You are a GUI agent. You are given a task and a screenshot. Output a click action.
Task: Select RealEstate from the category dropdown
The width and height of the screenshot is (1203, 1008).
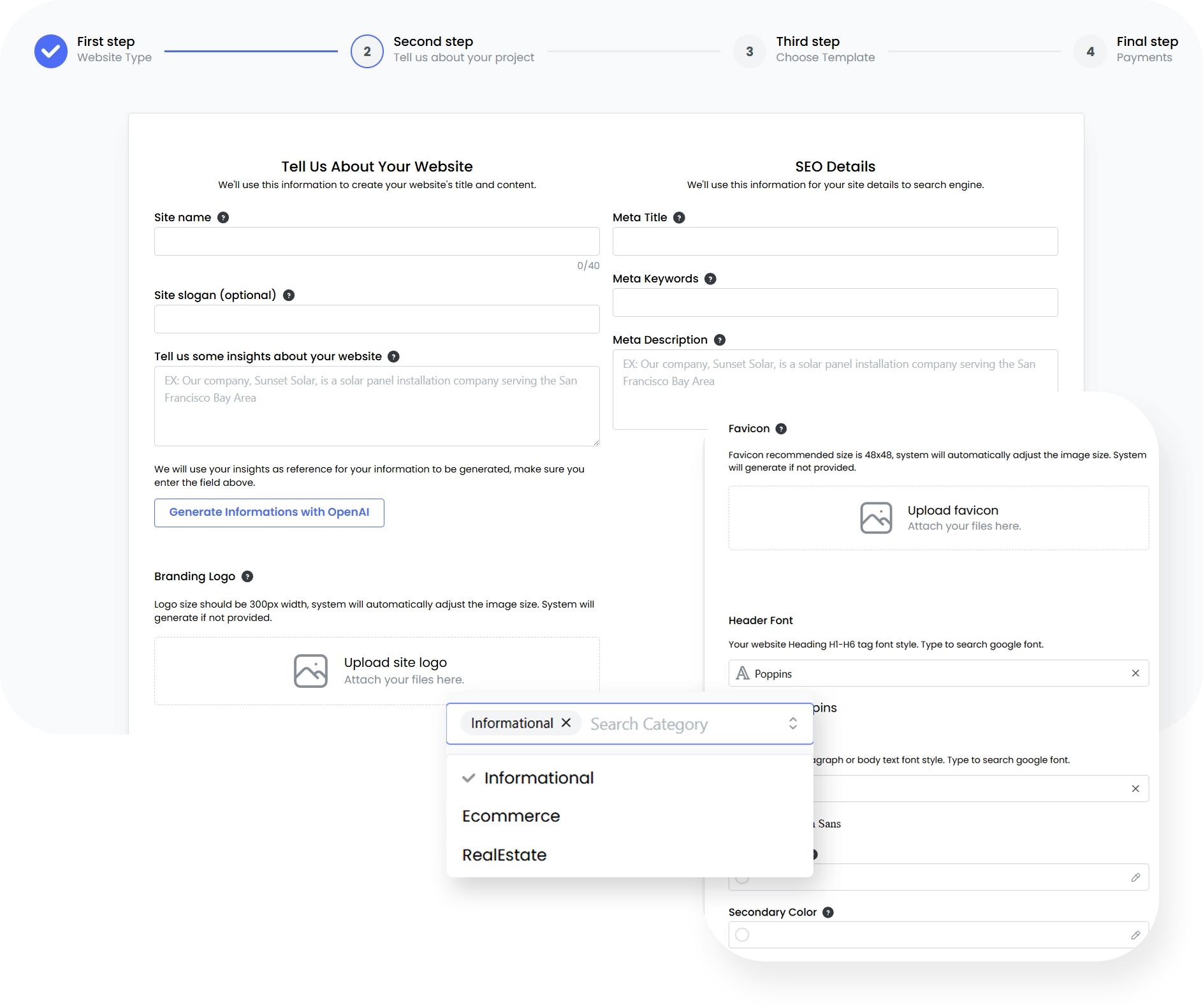pyautogui.click(x=504, y=854)
